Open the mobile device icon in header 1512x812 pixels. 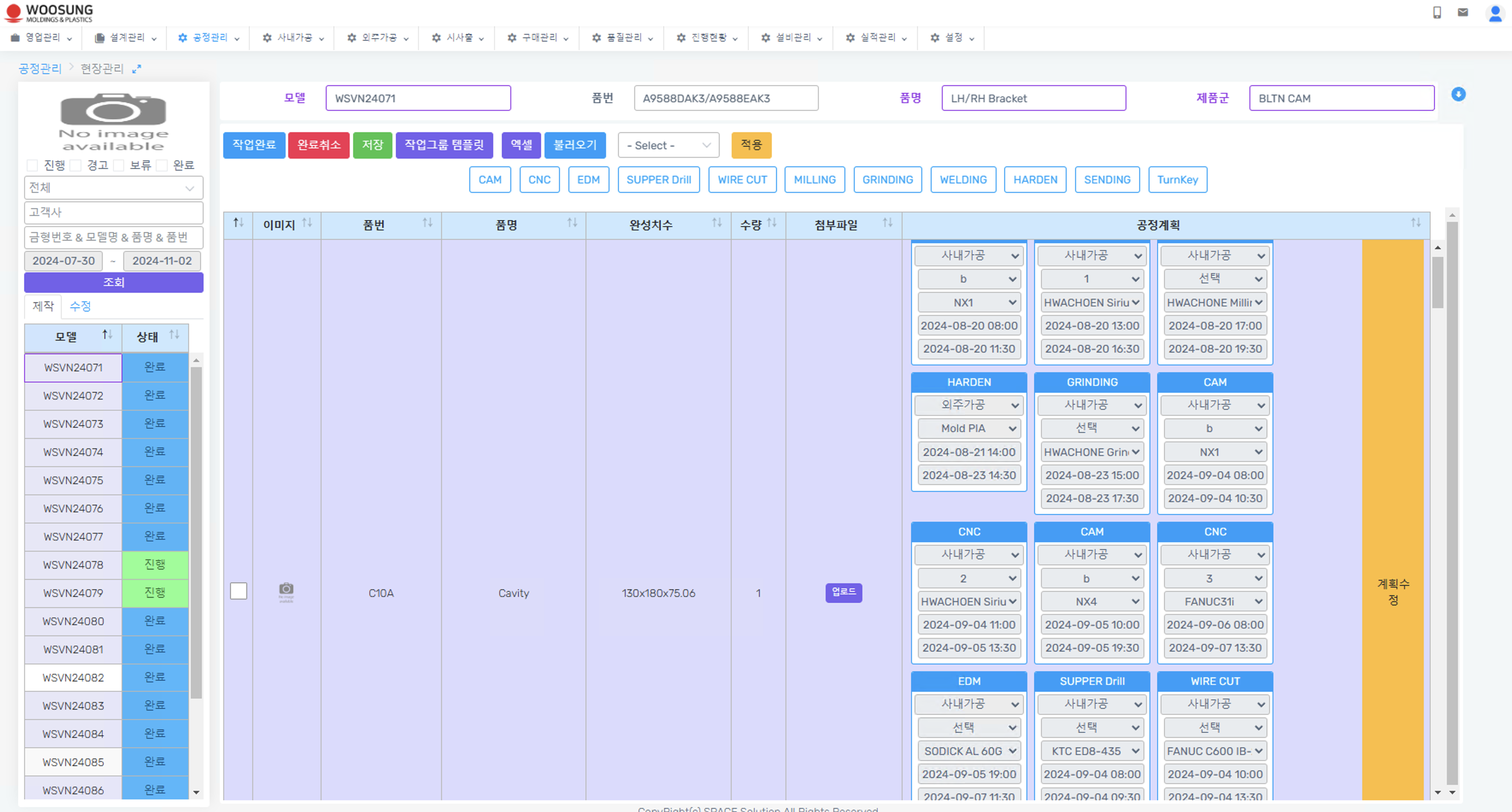pyautogui.click(x=1437, y=12)
